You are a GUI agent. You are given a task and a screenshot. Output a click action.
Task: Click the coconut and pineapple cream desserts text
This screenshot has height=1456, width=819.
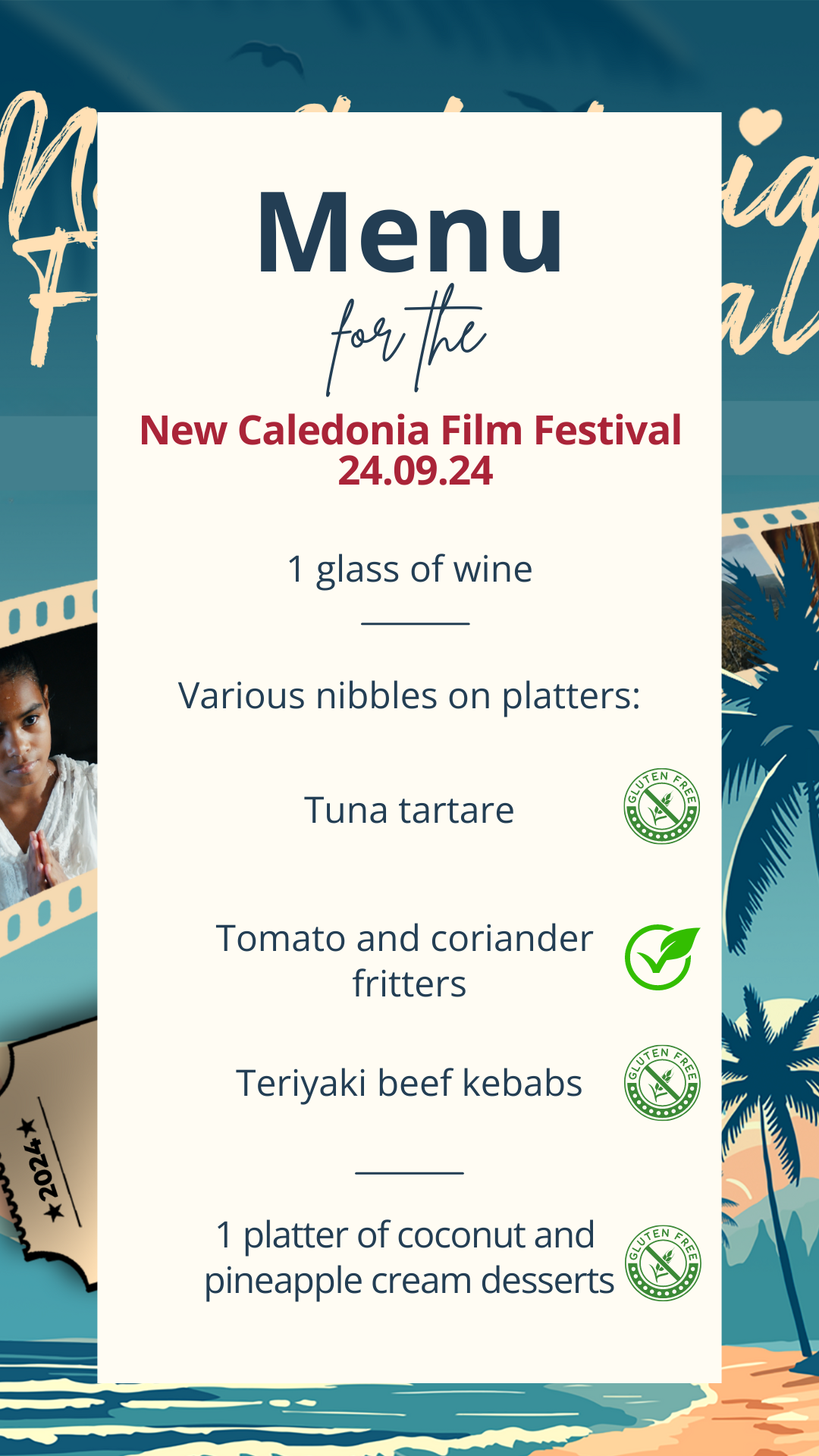click(x=408, y=1257)
